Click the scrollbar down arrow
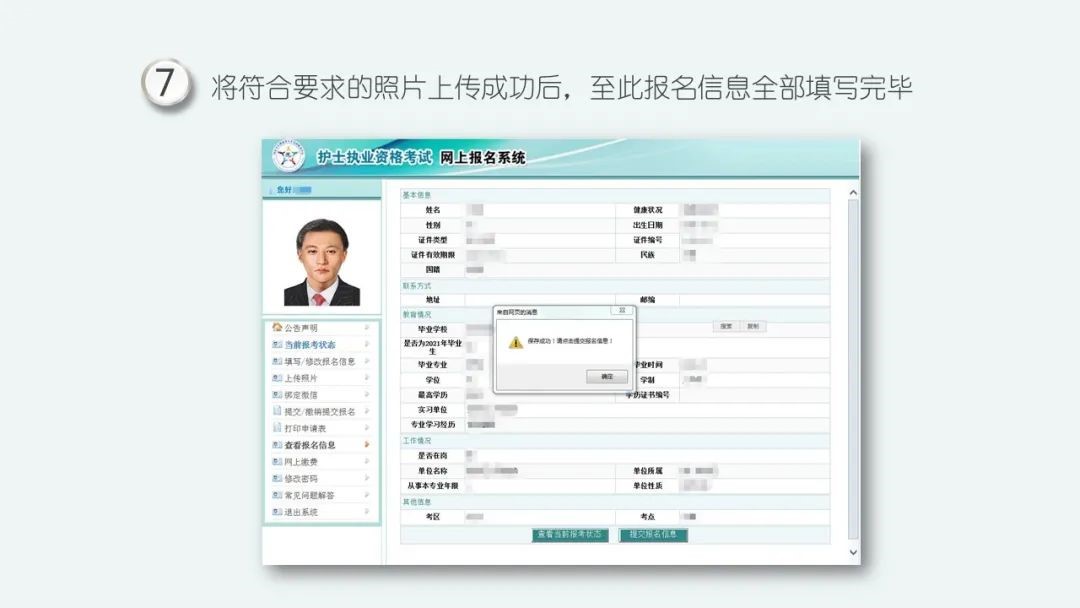The width and height of the screenshot is (1080, 608). [853, 551]
